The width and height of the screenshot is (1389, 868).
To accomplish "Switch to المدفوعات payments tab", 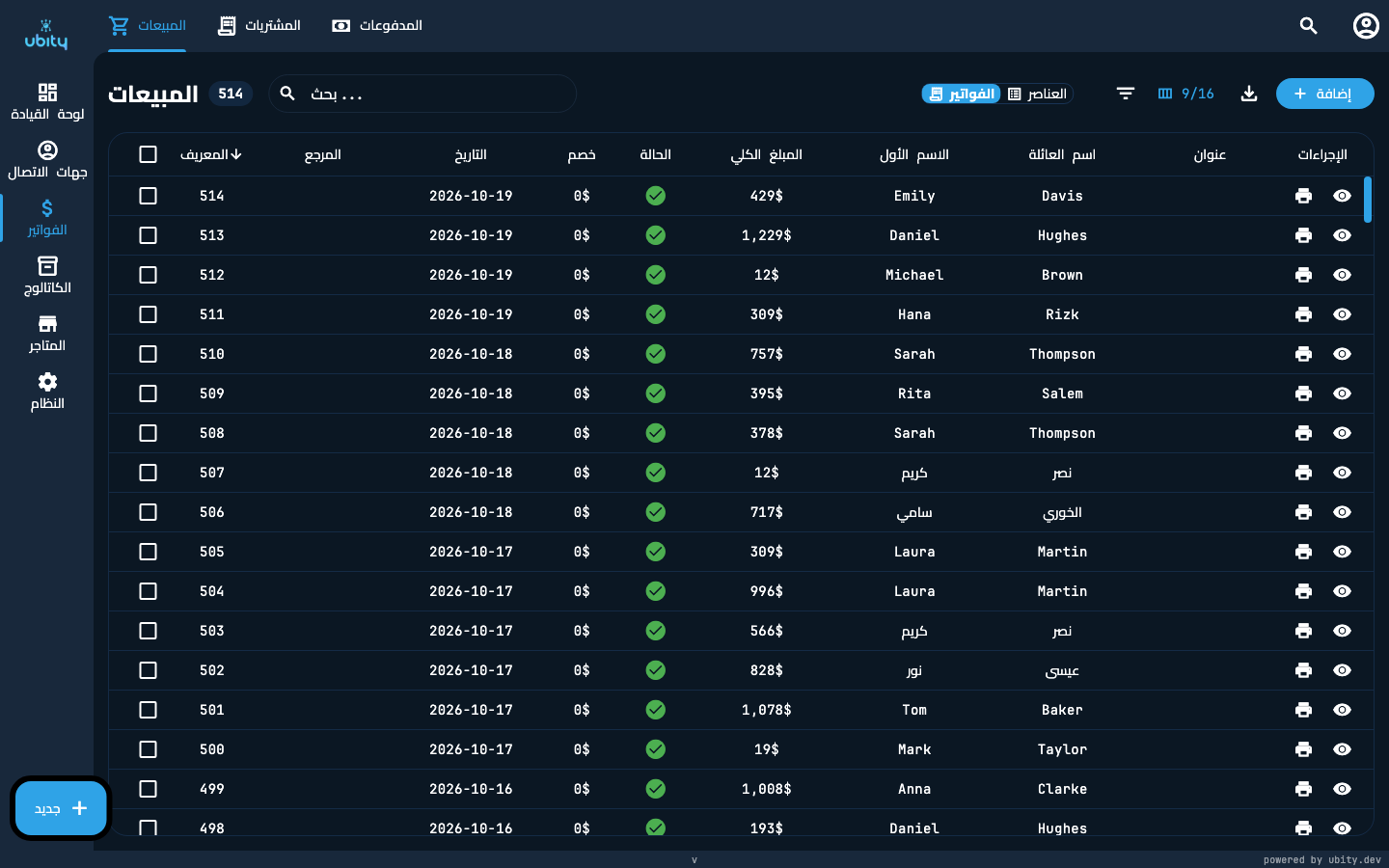I will tap(377, 26).
